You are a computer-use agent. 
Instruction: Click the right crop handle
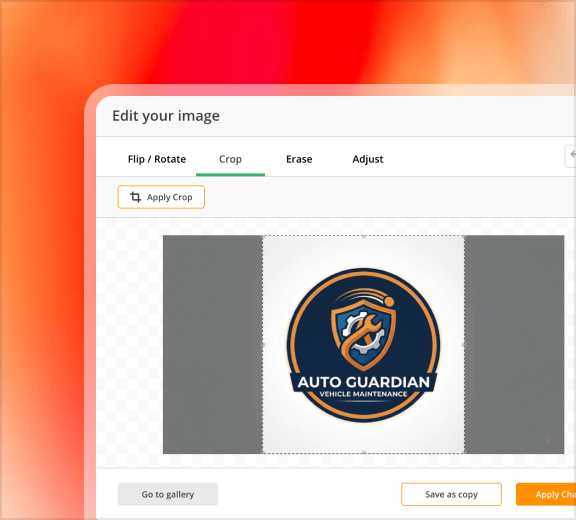tap(464, 345)
